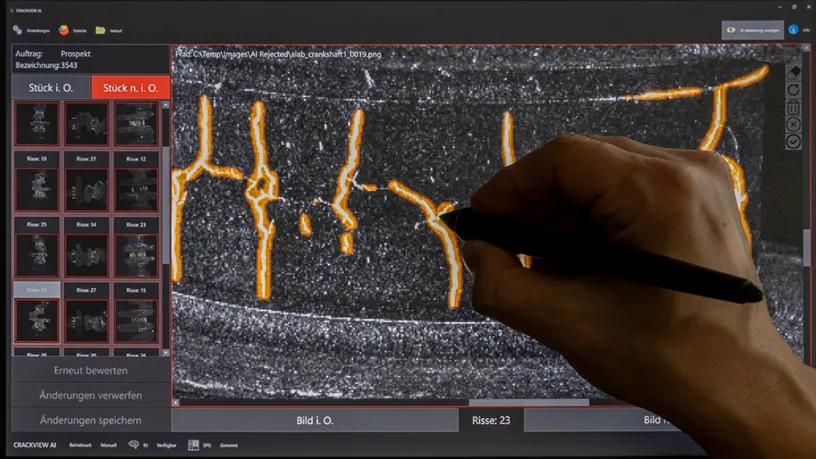Select thumbnail labeled Risse: 27 in top row

(x=87, y=185)
